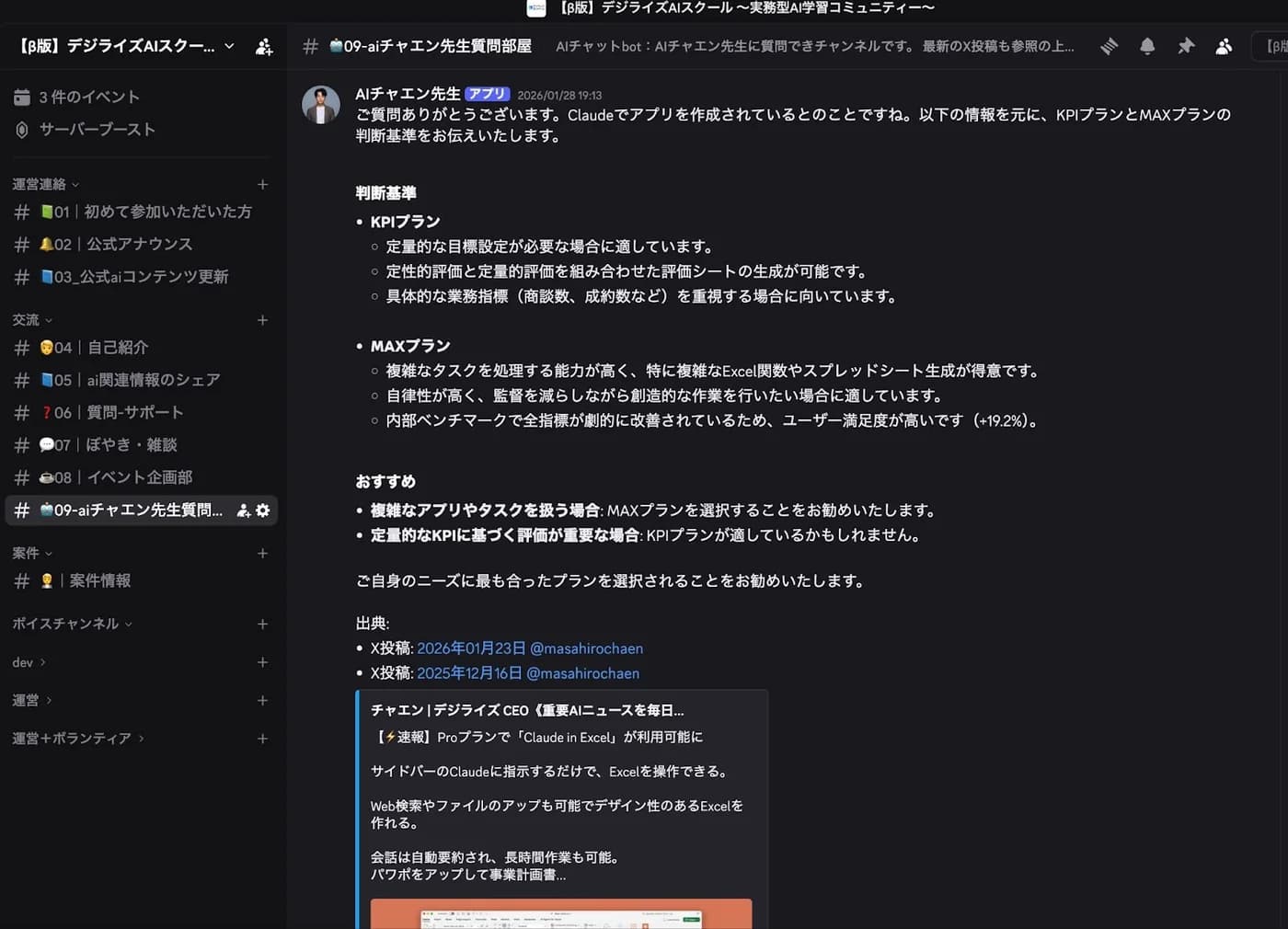Open link 2025年12月16日 @masahirochaen

528,673
